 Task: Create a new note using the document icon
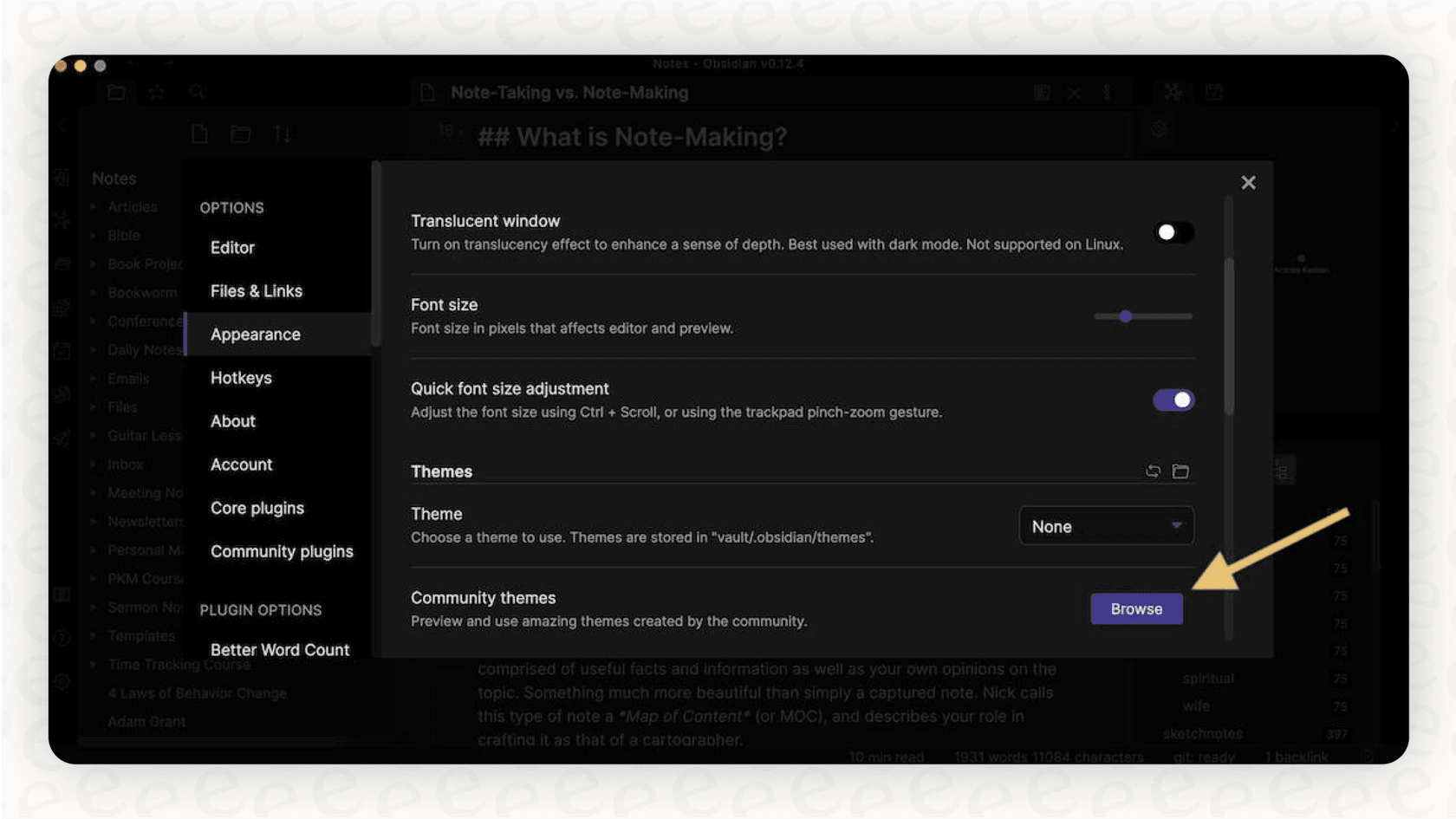[x=200, y=134]
